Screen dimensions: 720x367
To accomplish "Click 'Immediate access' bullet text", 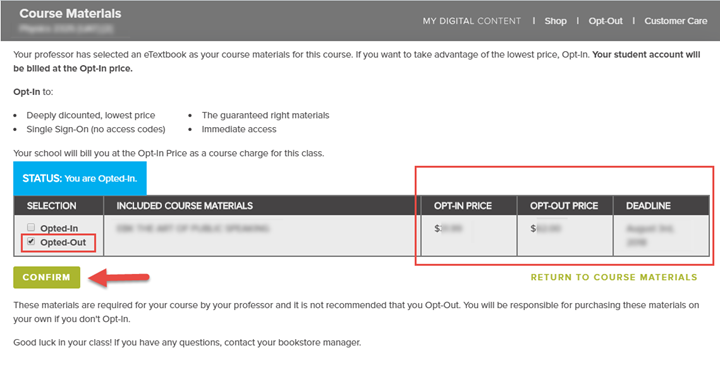I will (239, 130).
